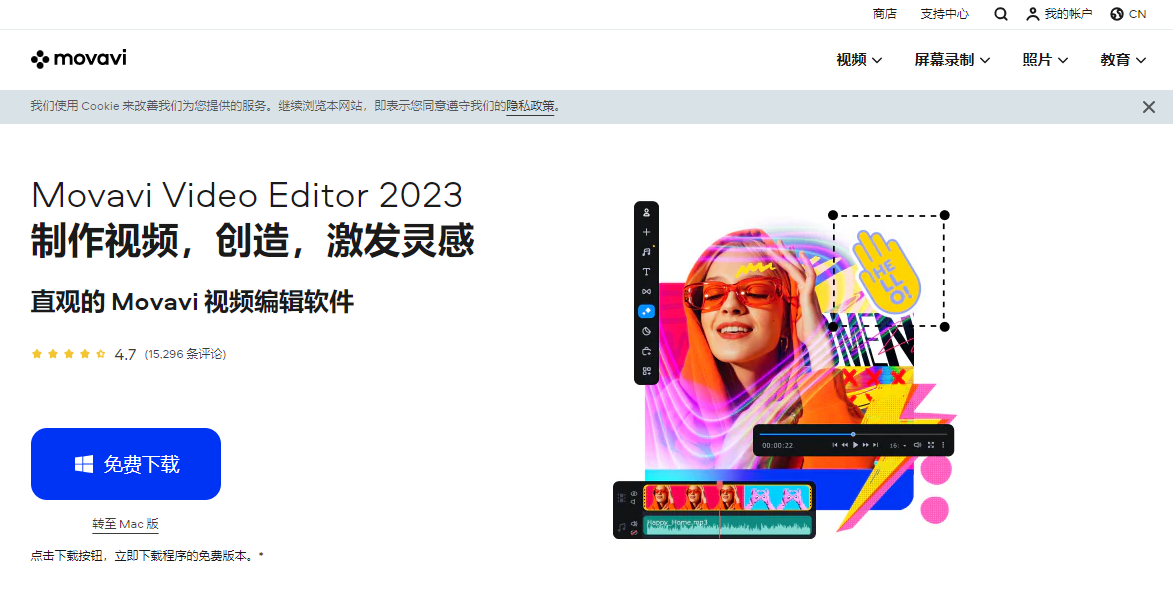1173x612 pixels.
Task: Click the Movavi logo
Action: 79,58
